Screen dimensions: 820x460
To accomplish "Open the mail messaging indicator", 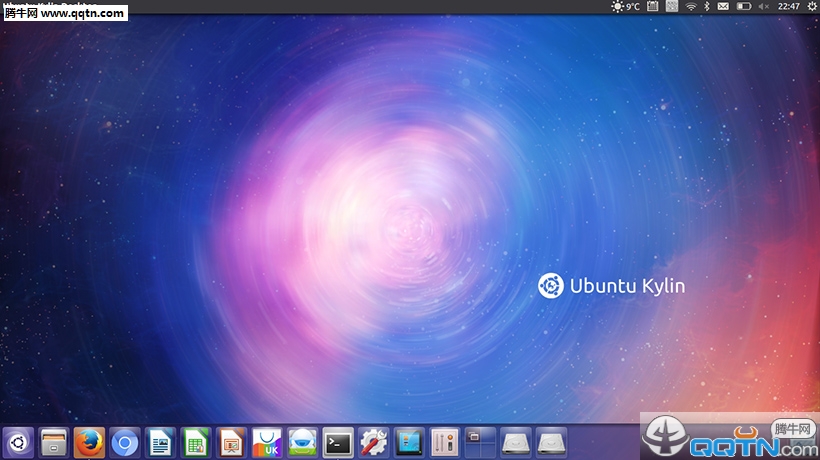I will [x=723, y=6].
